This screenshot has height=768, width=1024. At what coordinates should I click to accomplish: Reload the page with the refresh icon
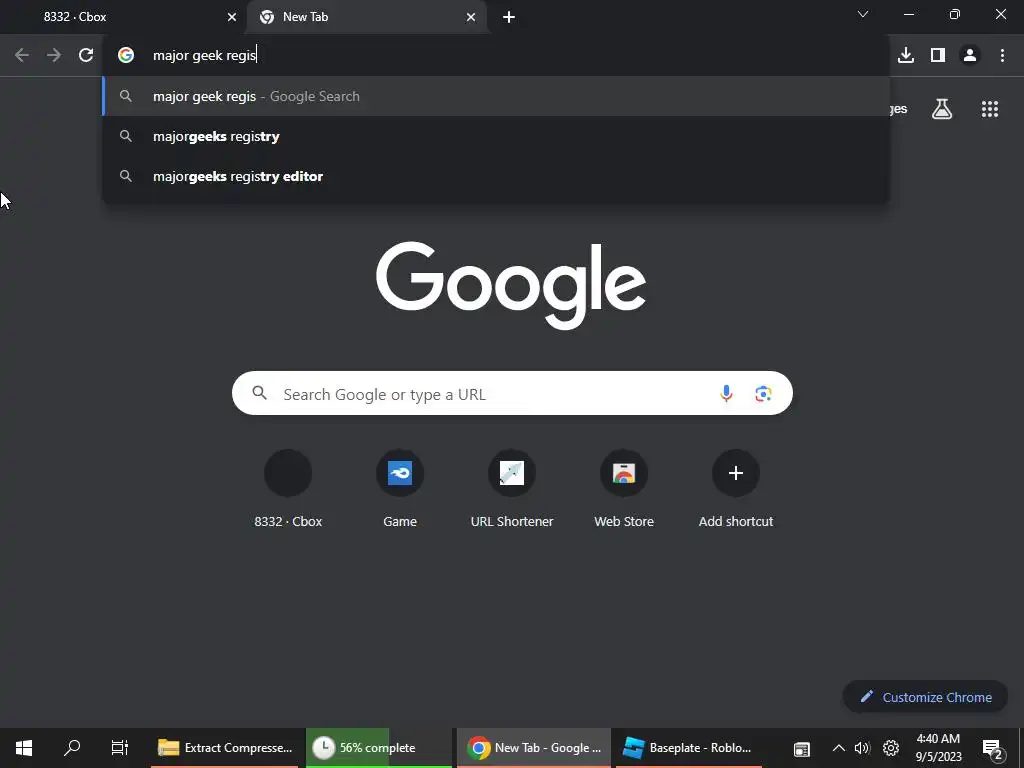click(86, 55)
